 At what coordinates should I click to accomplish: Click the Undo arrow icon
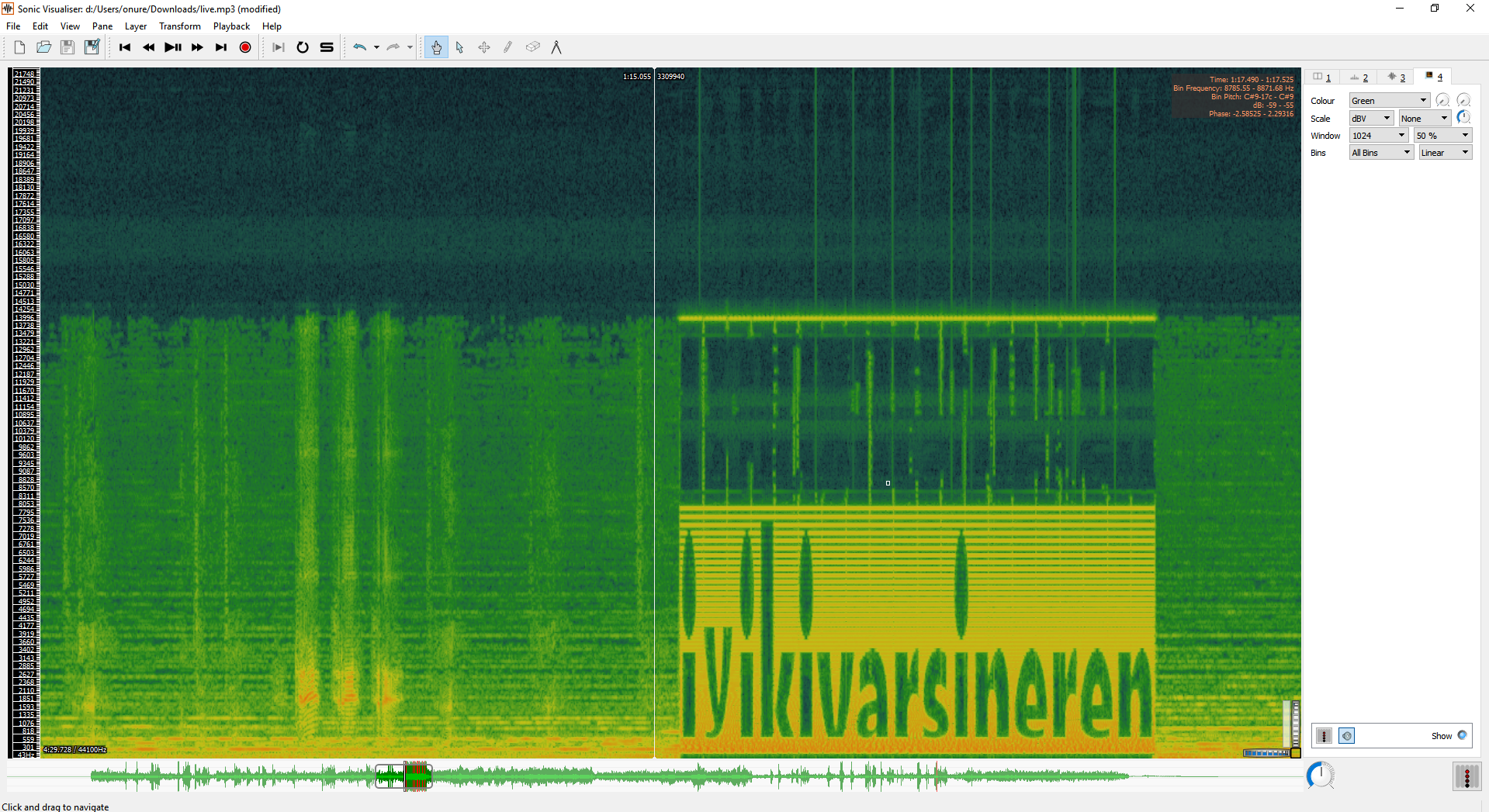359,47
